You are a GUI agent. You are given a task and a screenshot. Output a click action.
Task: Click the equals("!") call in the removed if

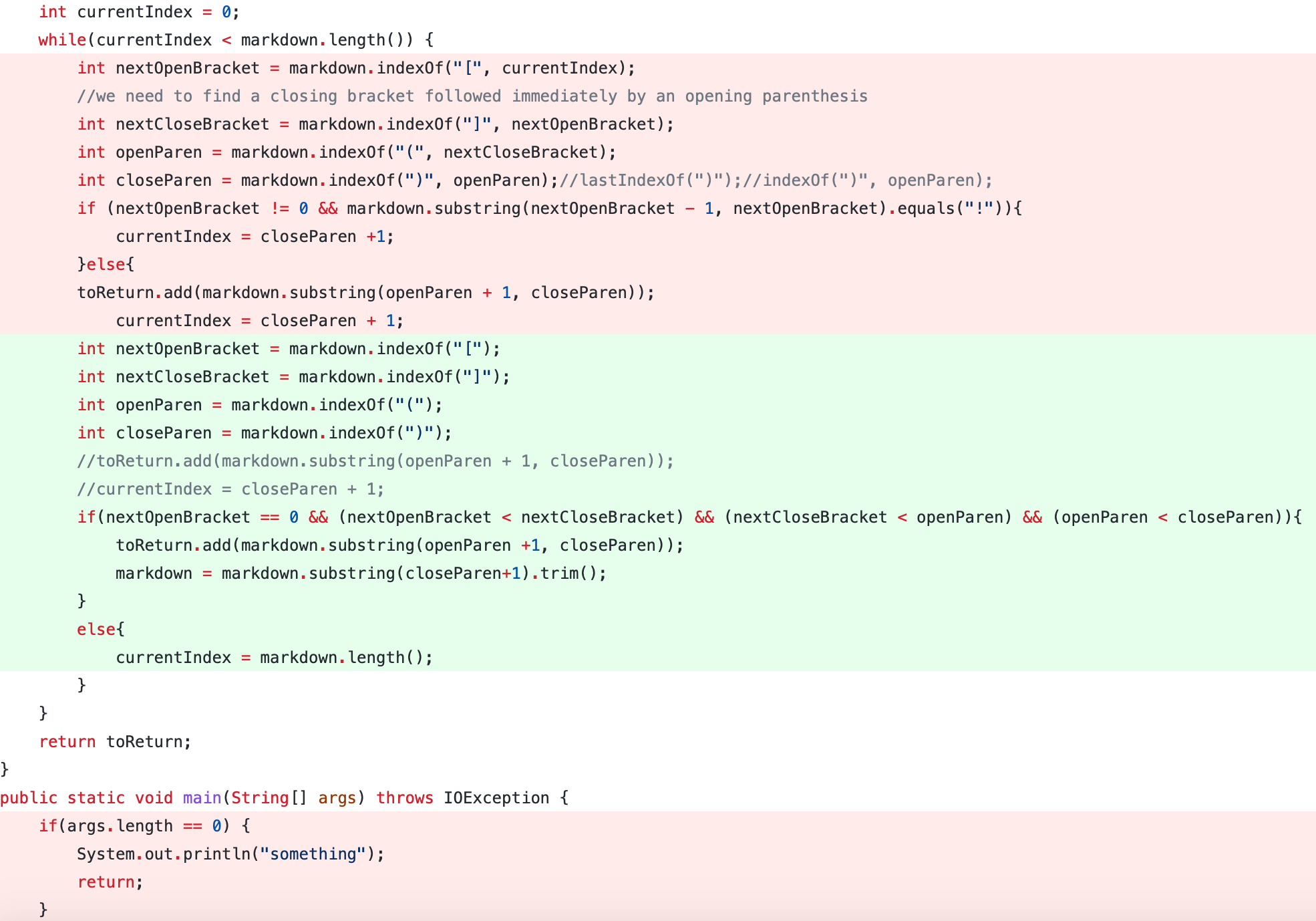coord(949,209)
